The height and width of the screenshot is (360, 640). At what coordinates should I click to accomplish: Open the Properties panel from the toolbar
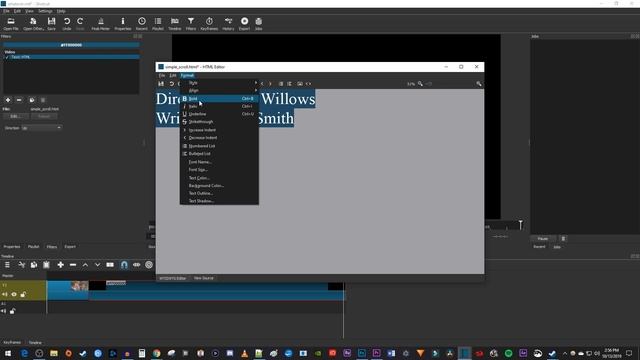tap(122, 24)
